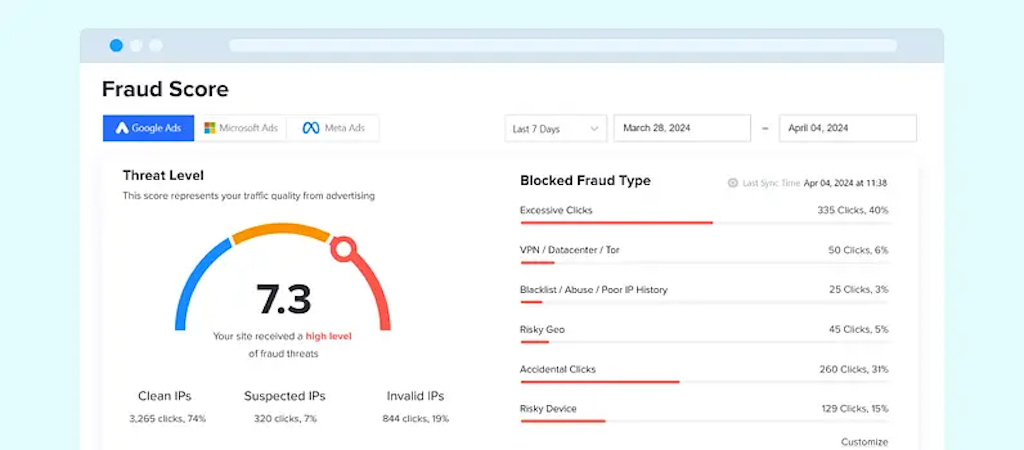This screenshot has width=1024, height=450.
Task: Switch to the Meta Ads tab
Action: [333, 128]
